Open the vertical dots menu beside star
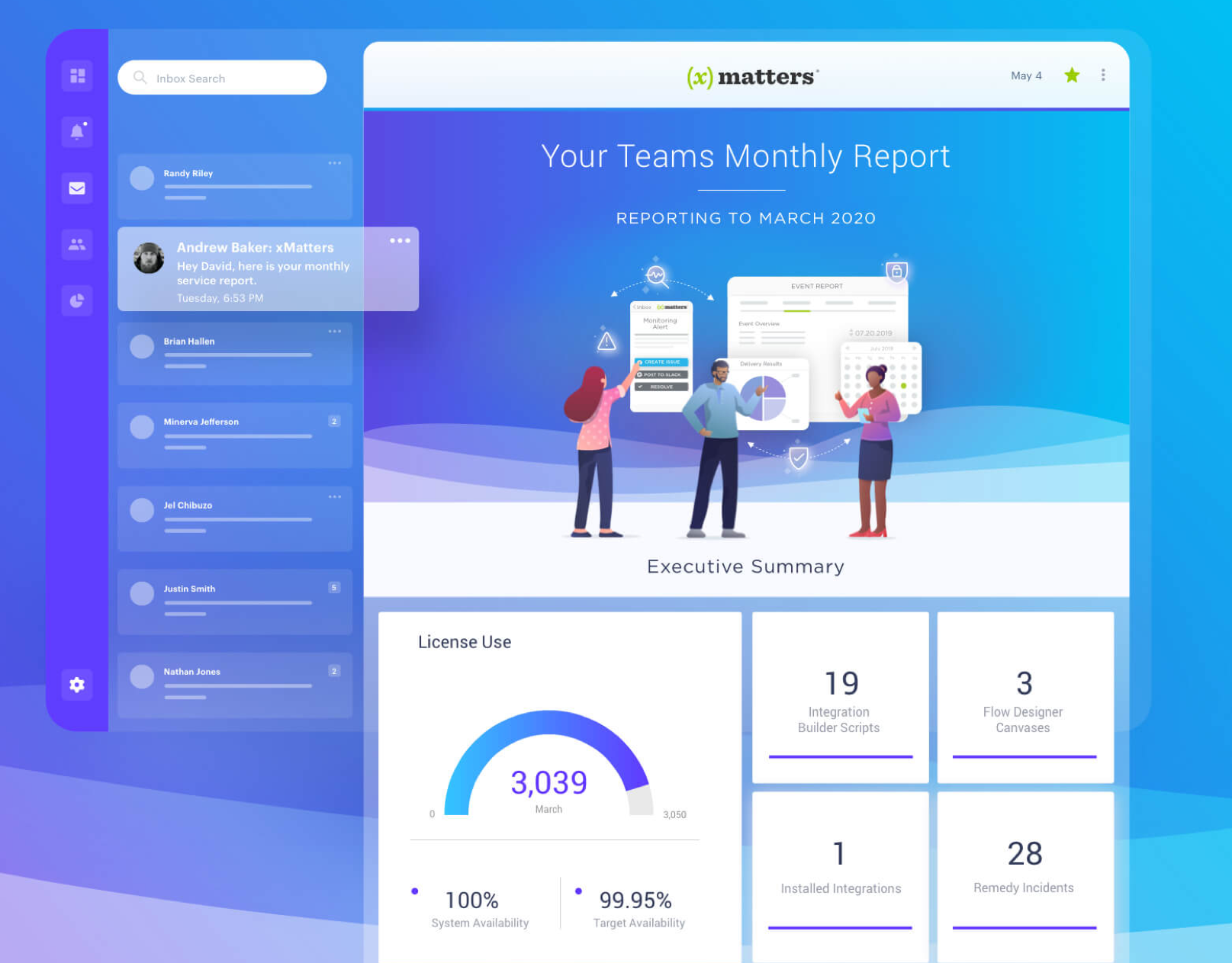1232x963 pixels. click(1103, 75)
